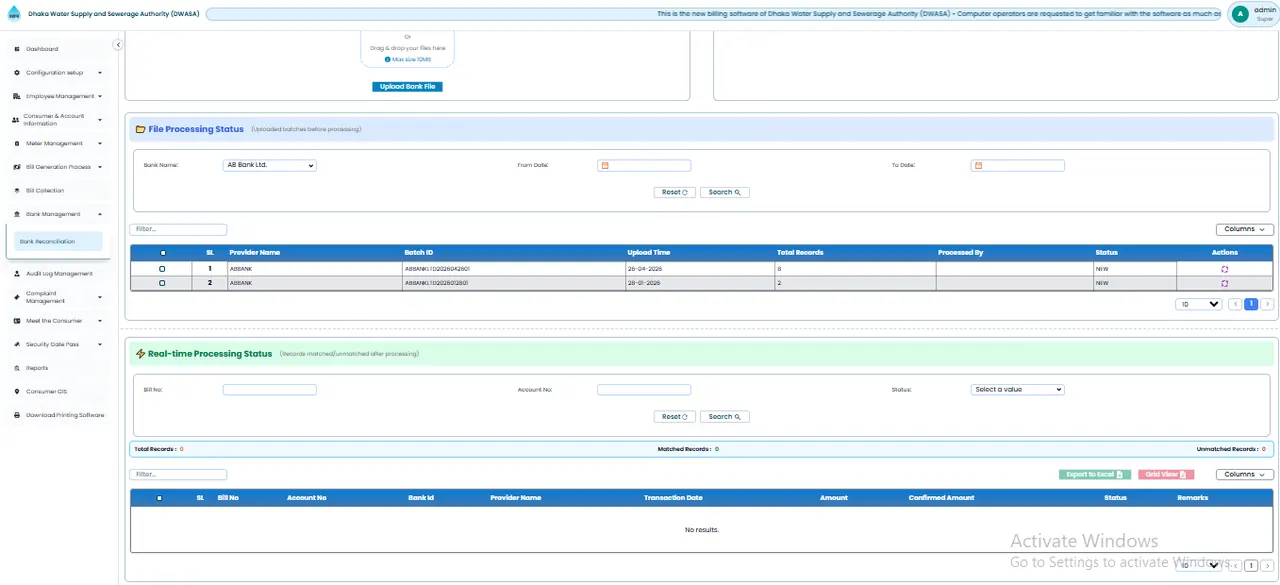
Task: Expand the Configuration setup menu
Action: pos(58,73)
